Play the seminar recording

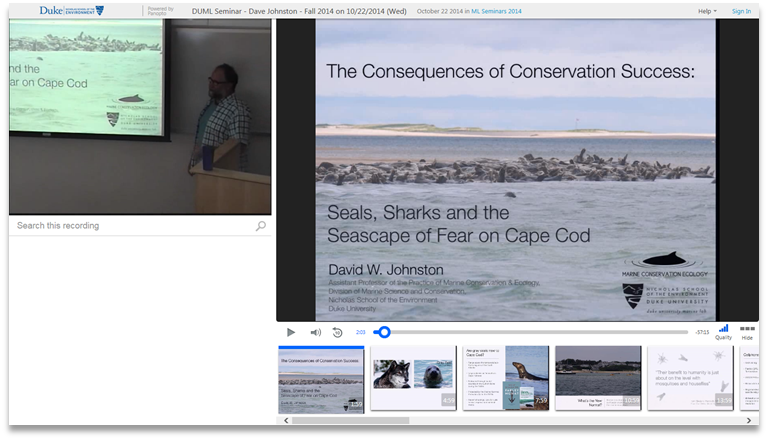pyautogui.click(x=290, y=332)
